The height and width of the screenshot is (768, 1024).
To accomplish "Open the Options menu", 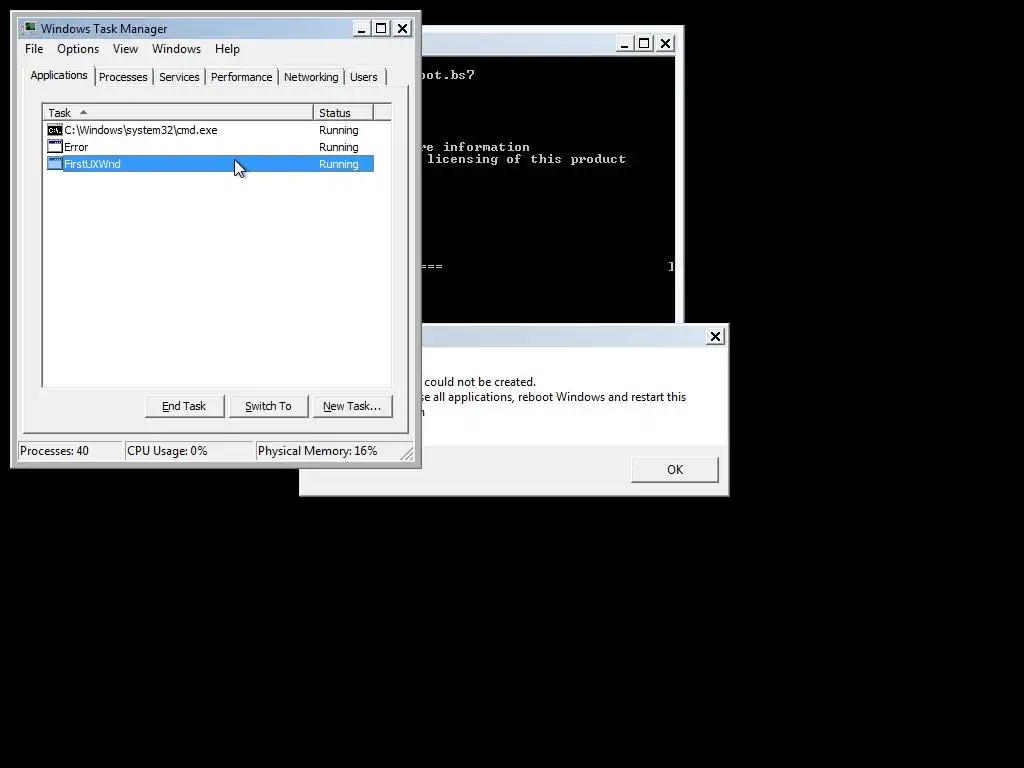I will pyautogui.click(x=78, y=49).
